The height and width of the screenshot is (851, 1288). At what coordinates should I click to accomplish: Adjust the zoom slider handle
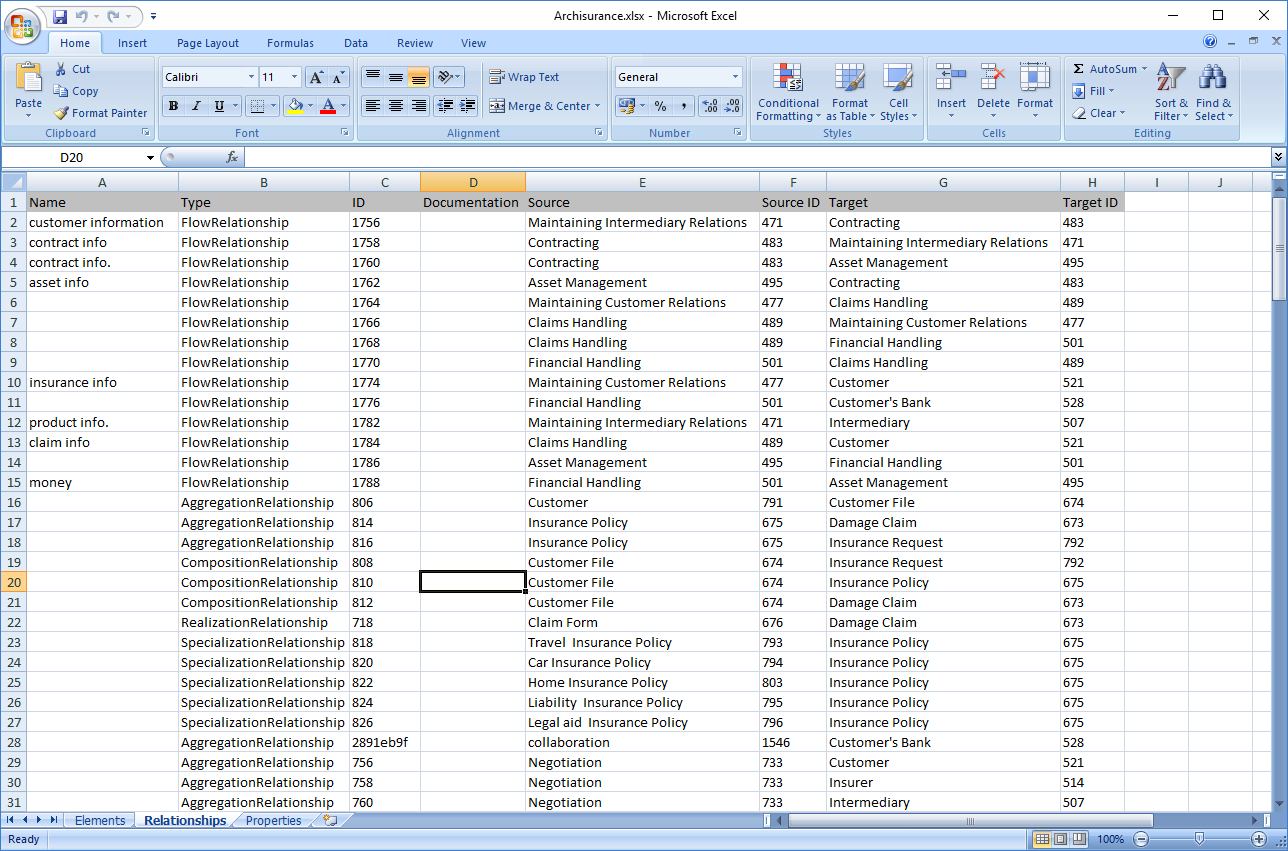(x=1199, y=839)
